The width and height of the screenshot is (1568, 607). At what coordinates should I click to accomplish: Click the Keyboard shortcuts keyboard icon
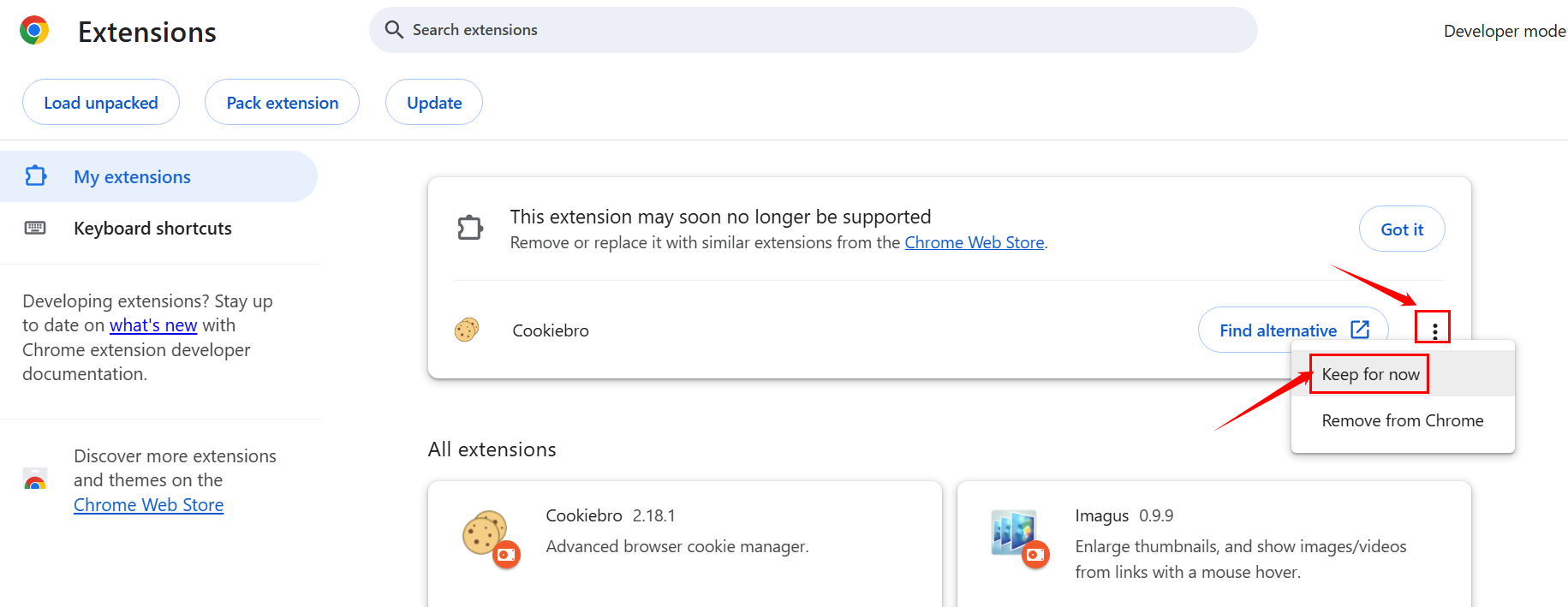[35, 228]
